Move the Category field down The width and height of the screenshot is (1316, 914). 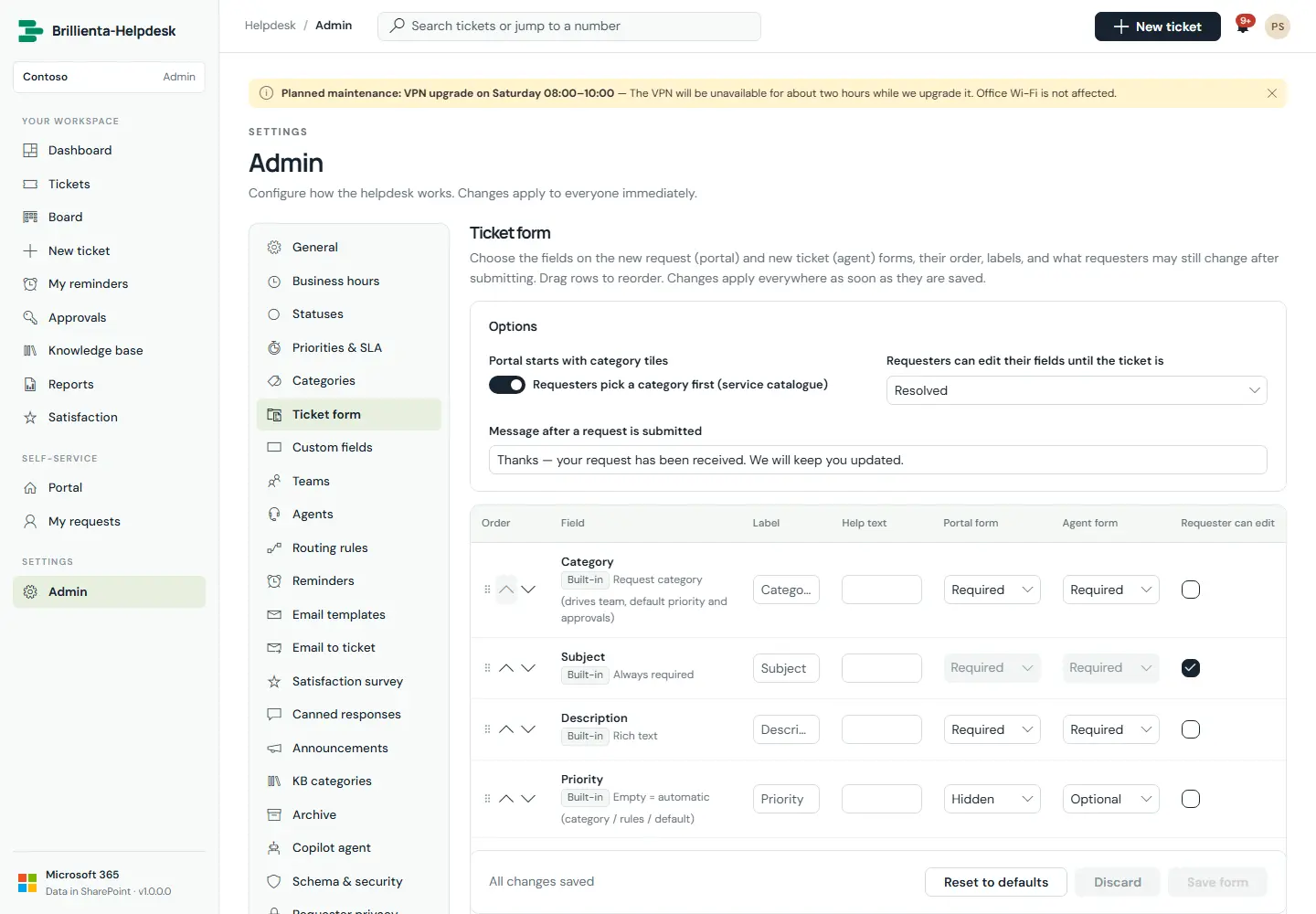[528, 590]
